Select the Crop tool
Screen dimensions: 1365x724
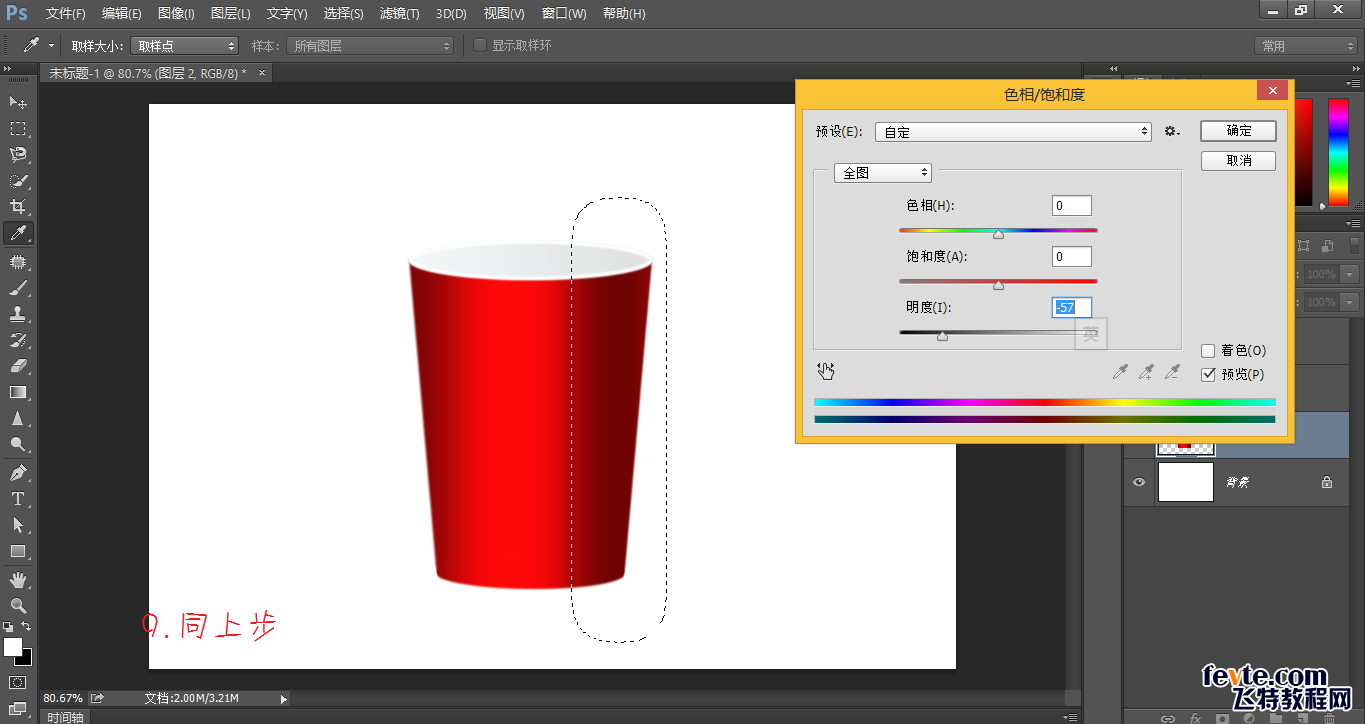click(18, 207)
